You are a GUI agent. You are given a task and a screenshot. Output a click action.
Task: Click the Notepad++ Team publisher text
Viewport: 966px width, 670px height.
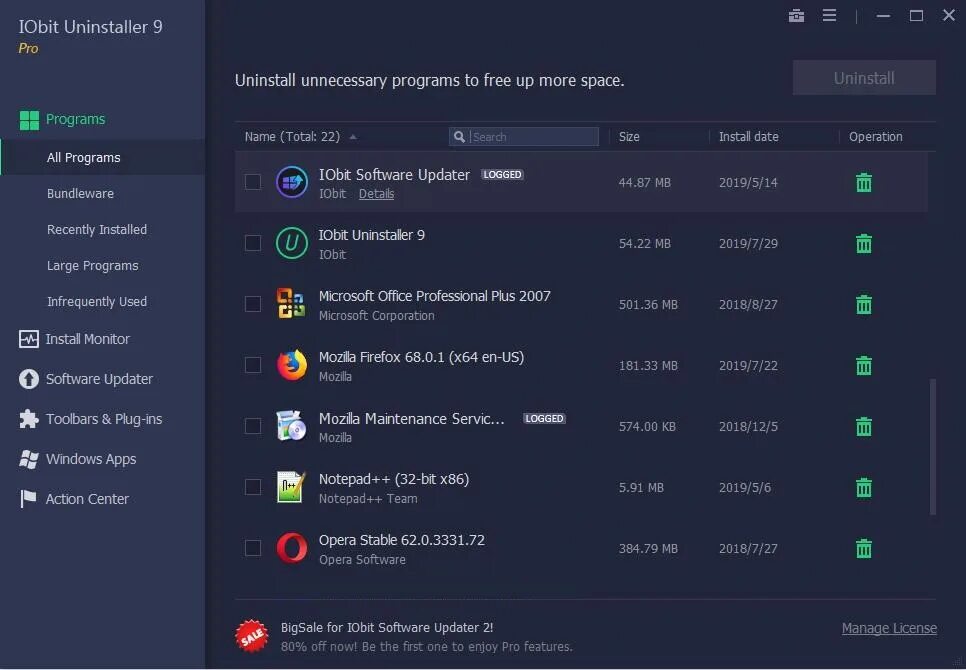tap(368, 499)
